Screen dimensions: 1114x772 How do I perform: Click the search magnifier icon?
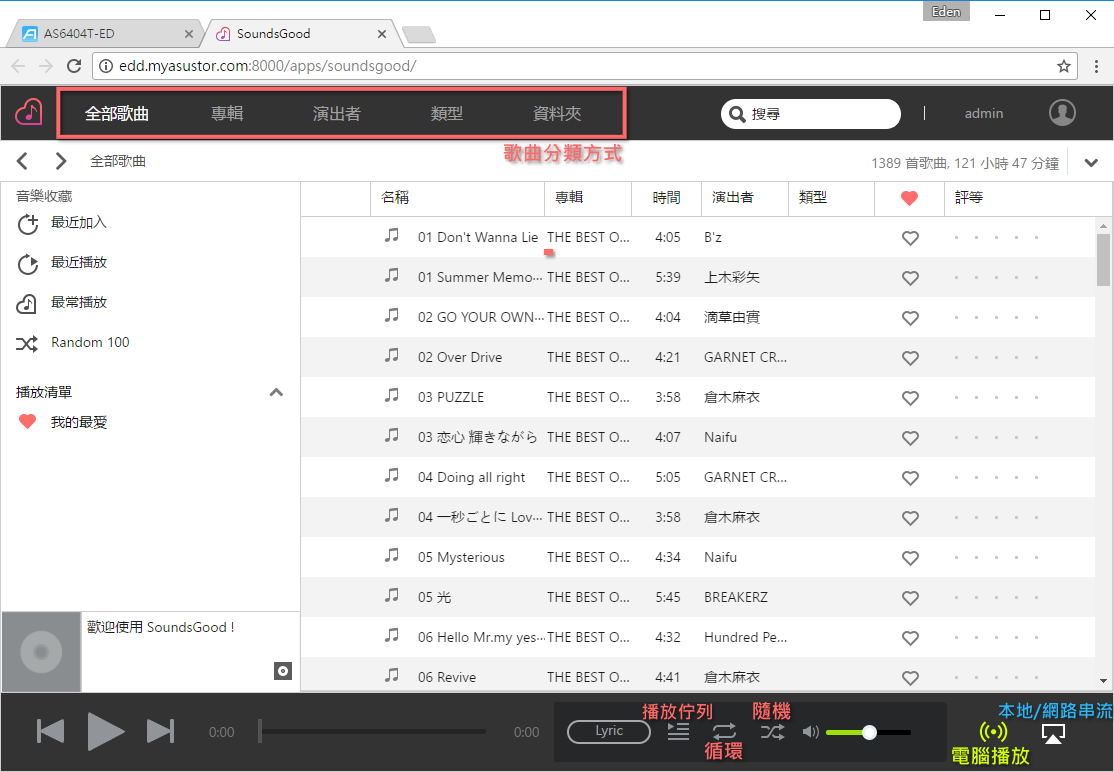(x=738, y=114)
